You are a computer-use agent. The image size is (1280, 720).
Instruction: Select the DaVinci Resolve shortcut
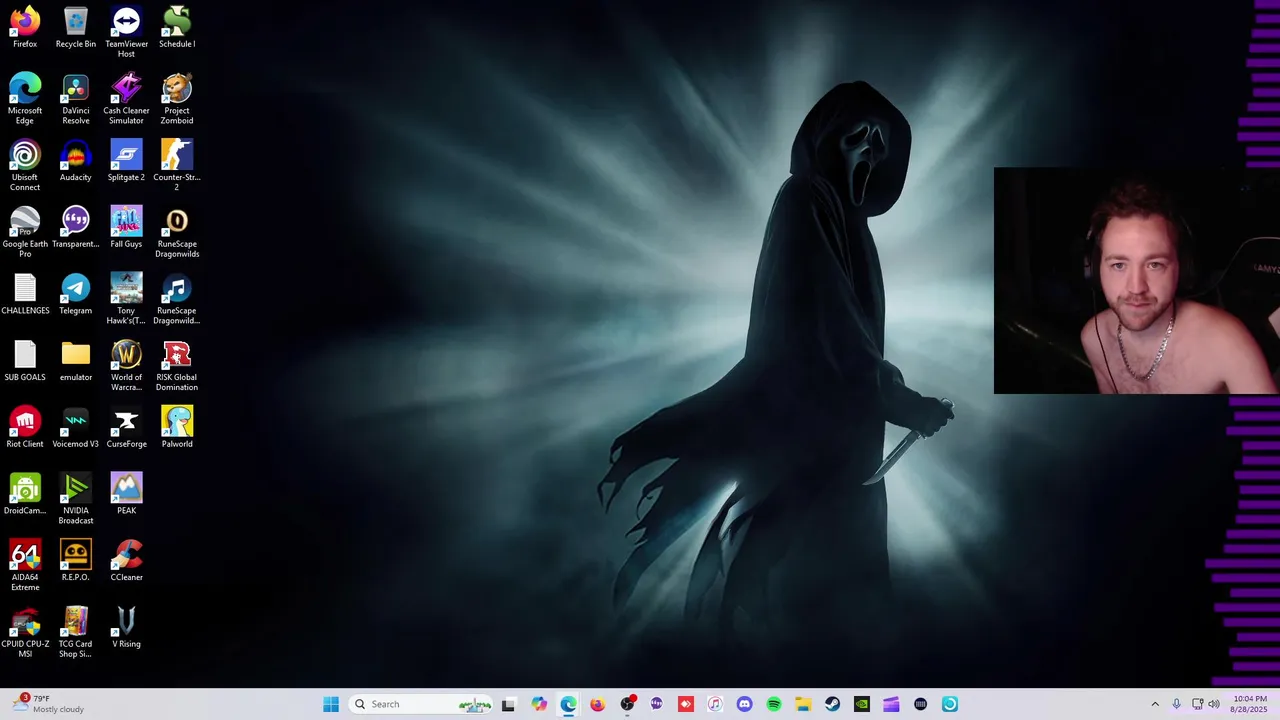76,99
